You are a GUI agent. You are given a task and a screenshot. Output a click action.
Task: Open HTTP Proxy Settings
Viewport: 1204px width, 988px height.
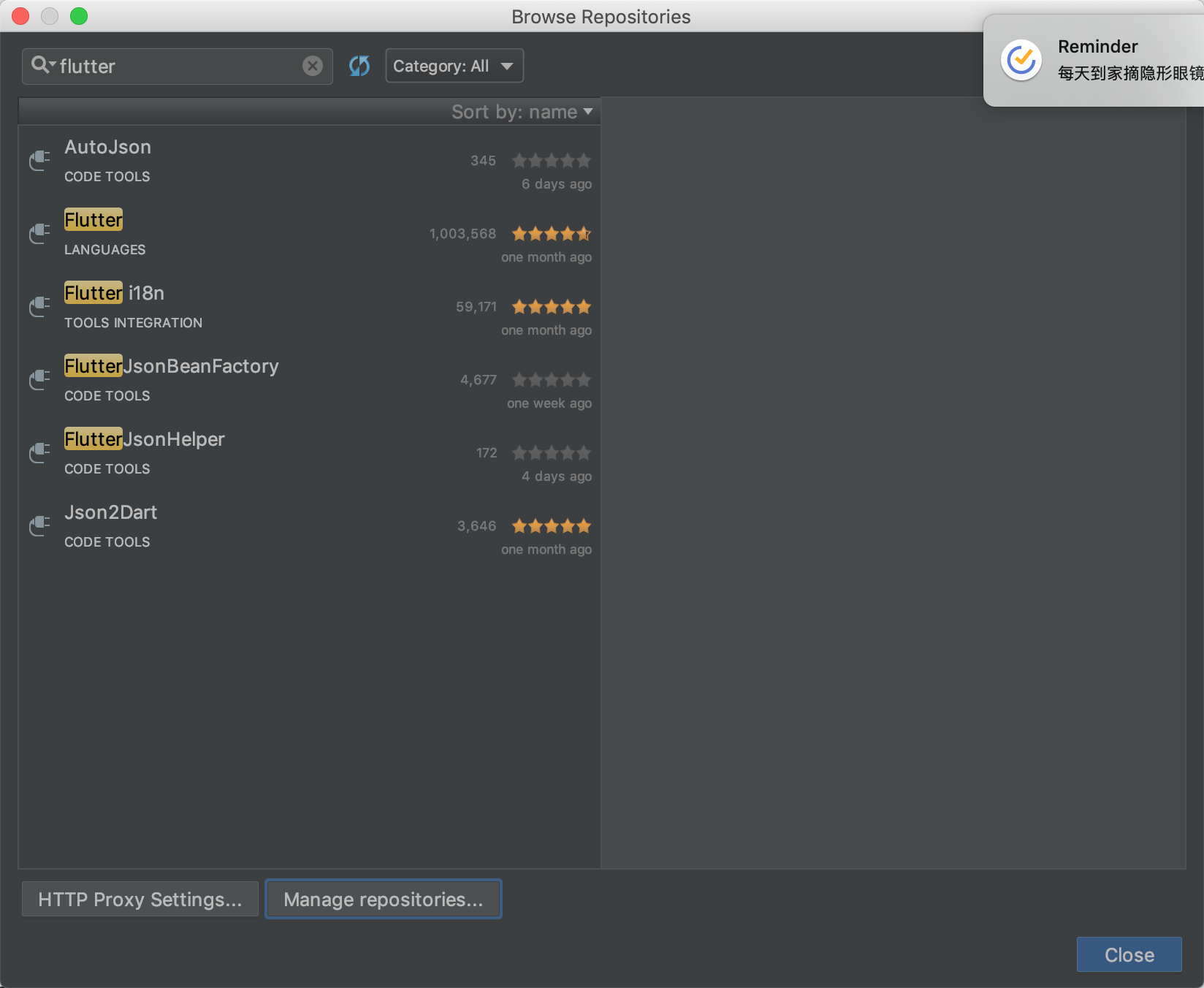coord(140,899)
